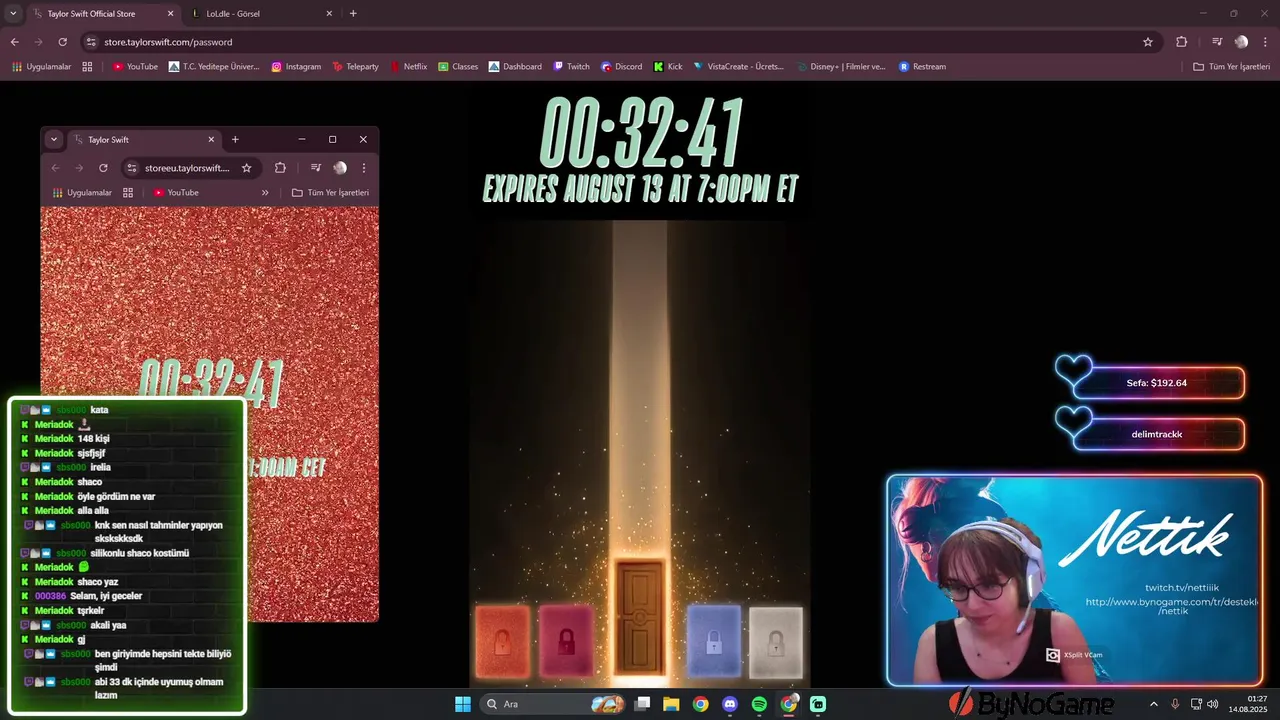Go back in the main browser window
The width and height of the screenshot is (1280, 720).
[14, 42]
